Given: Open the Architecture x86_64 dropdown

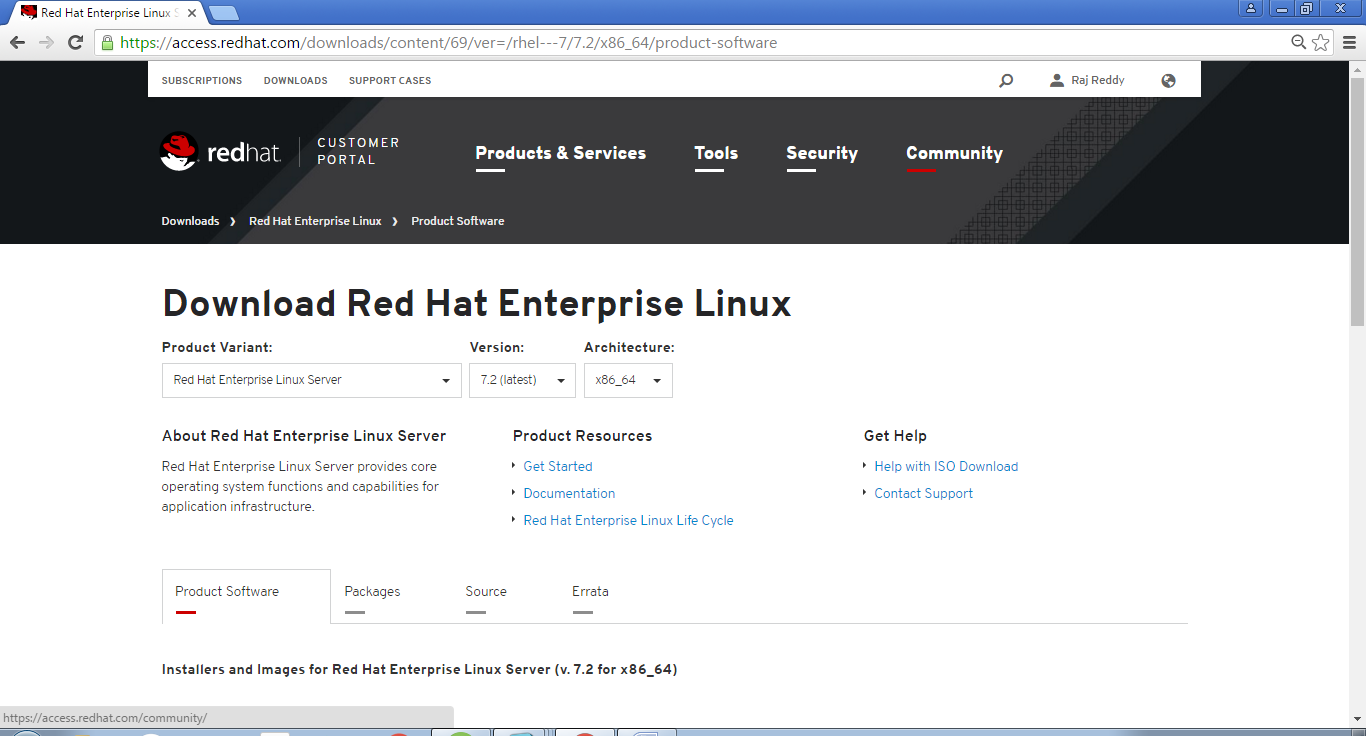Looking at the screenshot, I should pyautogui.click(x=628, y=381).
